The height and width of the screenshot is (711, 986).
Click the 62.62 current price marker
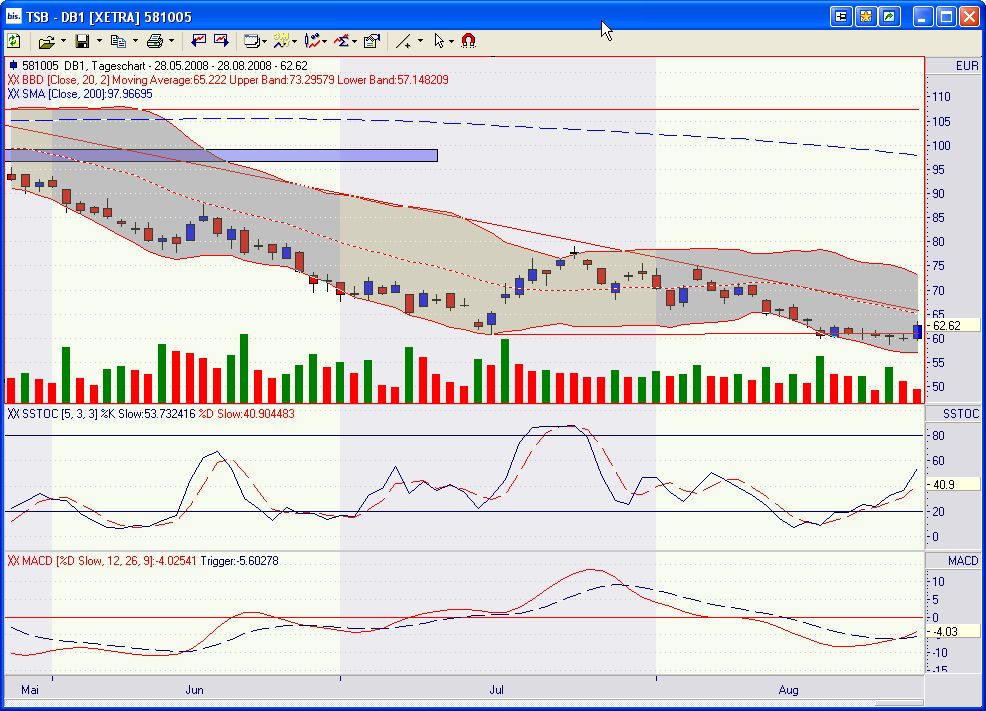pos(952,326)
